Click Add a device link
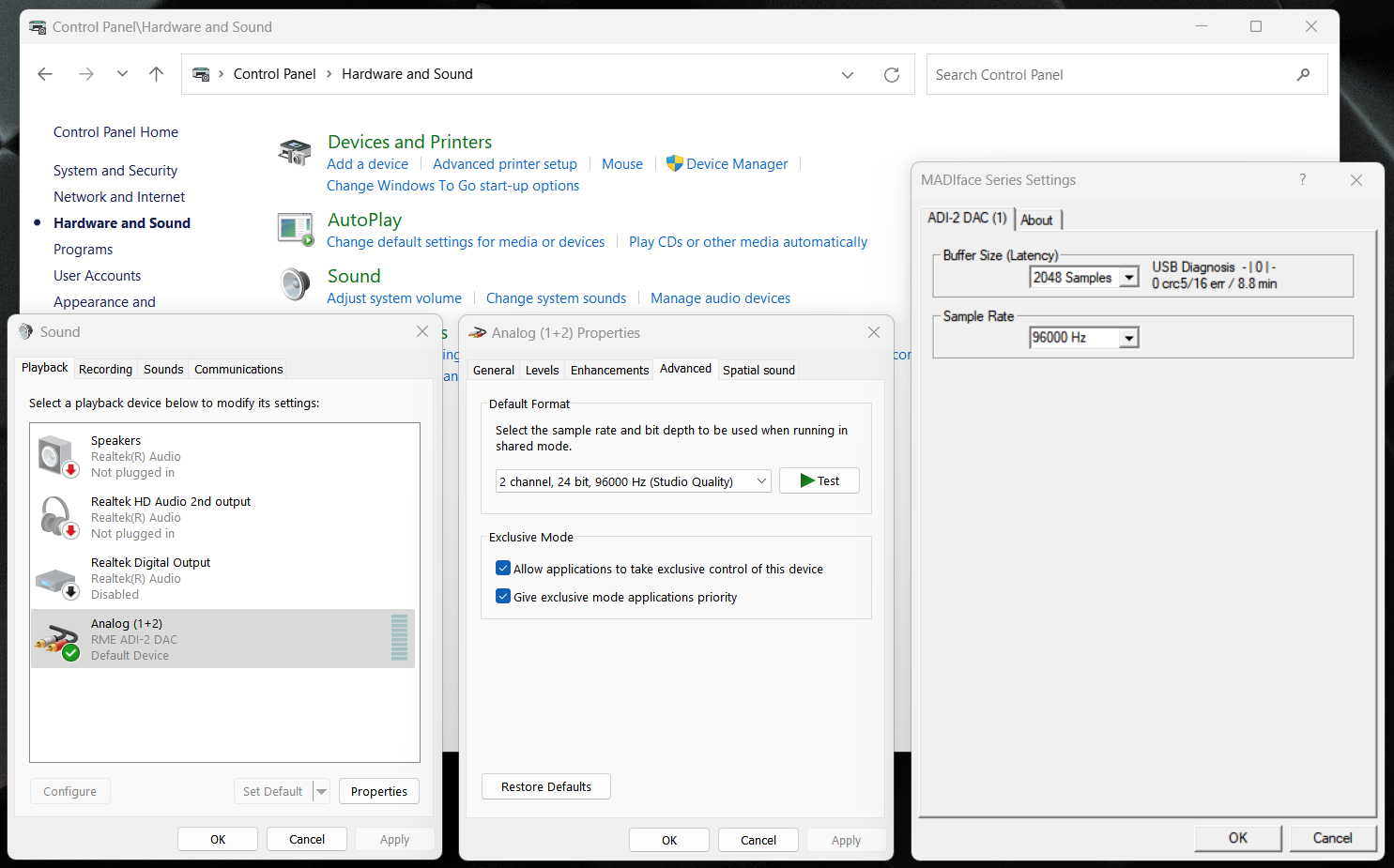This screenshot has height=868, width=1394. [x=367, y=164]
